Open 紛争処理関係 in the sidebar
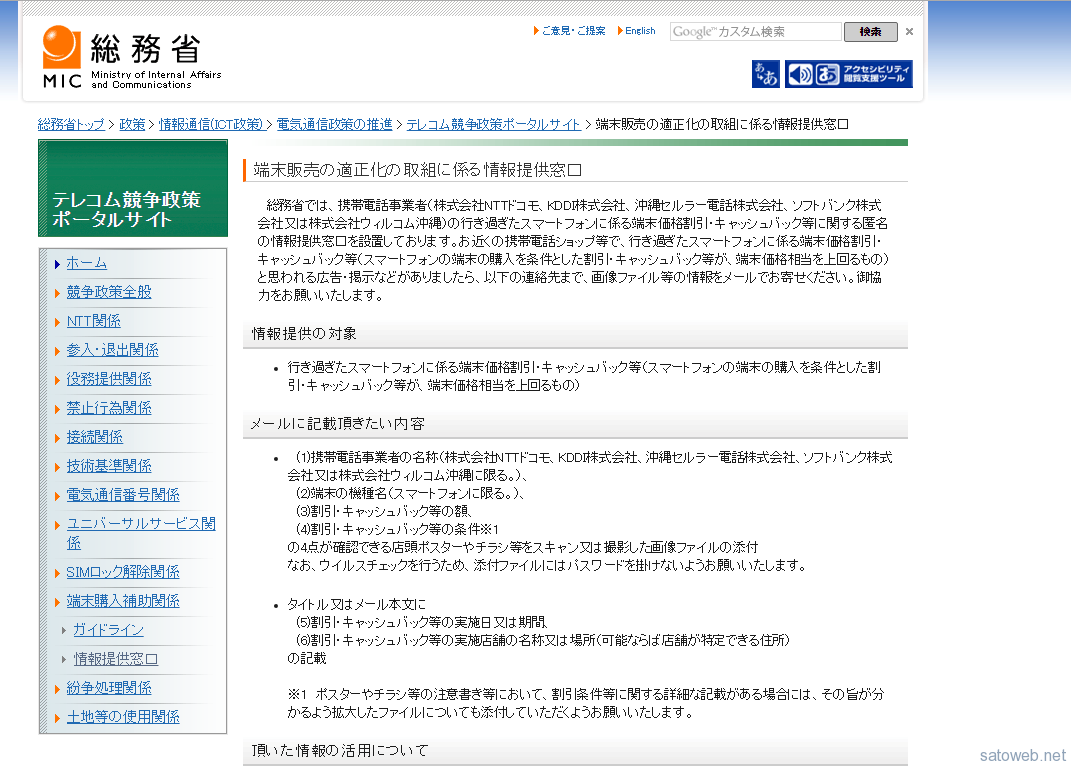The height and width of the screenshot is (766, 1071). point(109,688)
